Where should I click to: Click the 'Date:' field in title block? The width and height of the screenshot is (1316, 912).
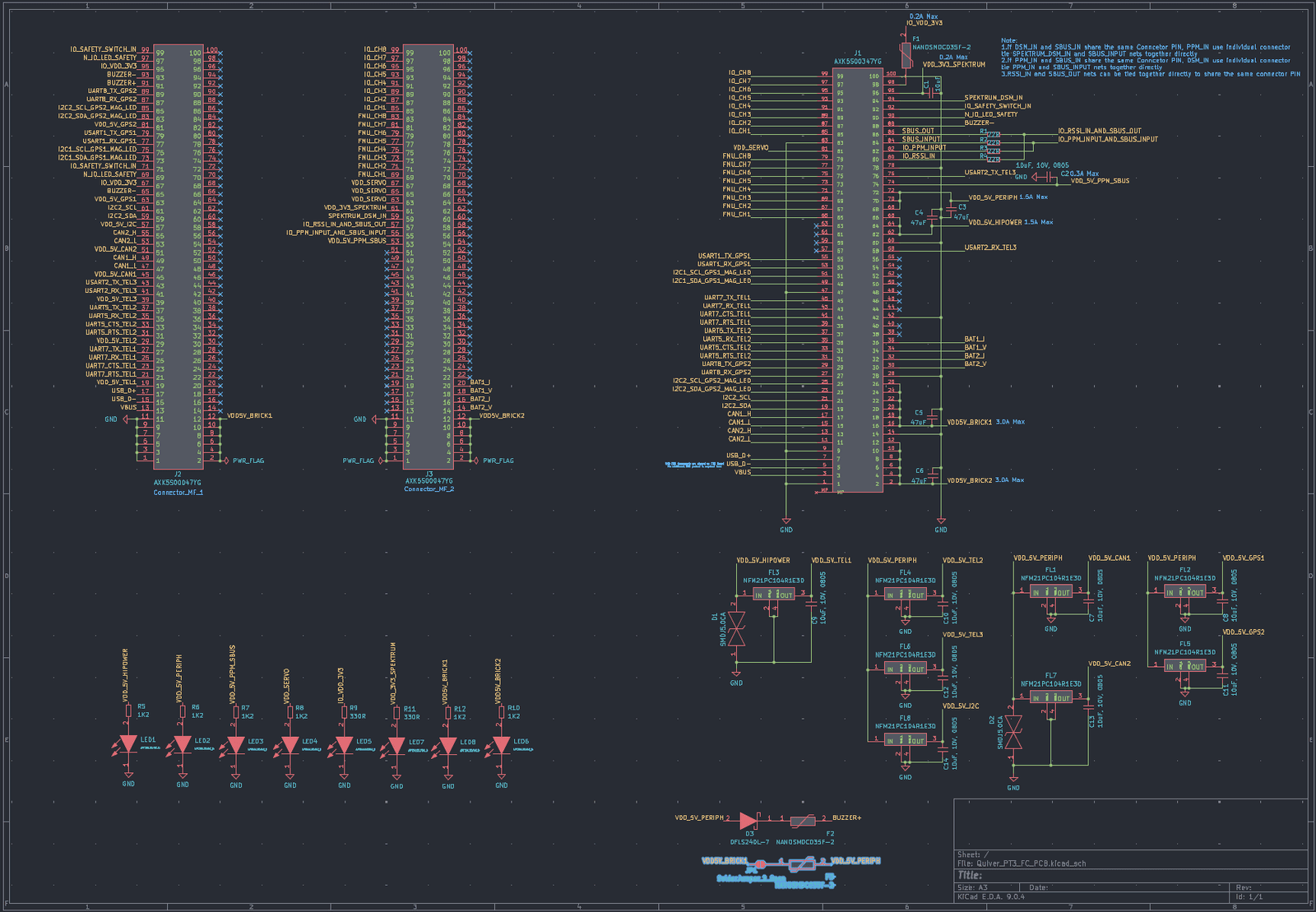tap(1038, 887)
